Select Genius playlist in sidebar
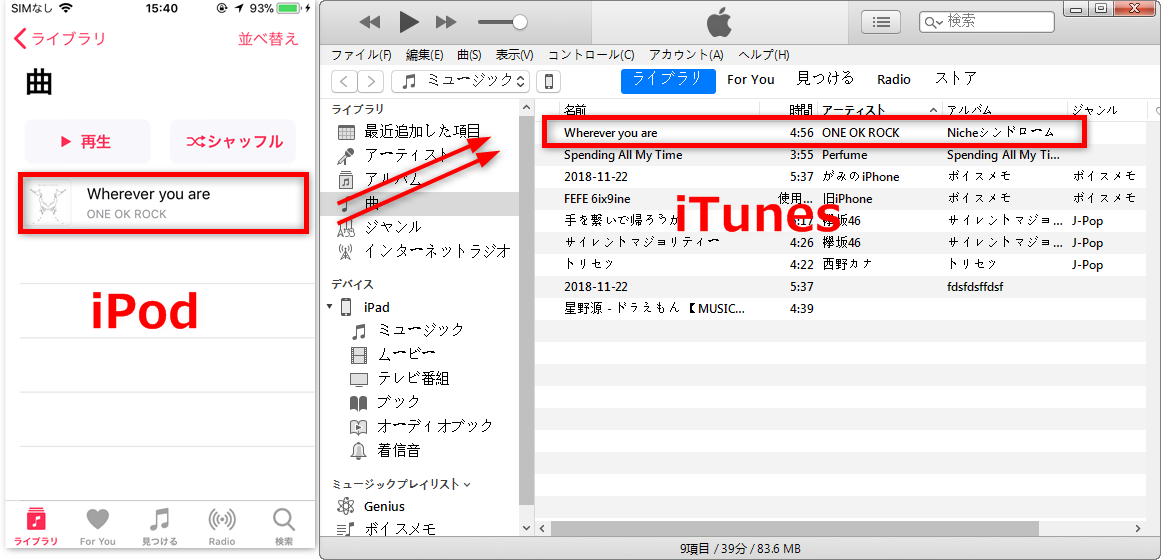 pyautogui.click(x=384, y=507)
